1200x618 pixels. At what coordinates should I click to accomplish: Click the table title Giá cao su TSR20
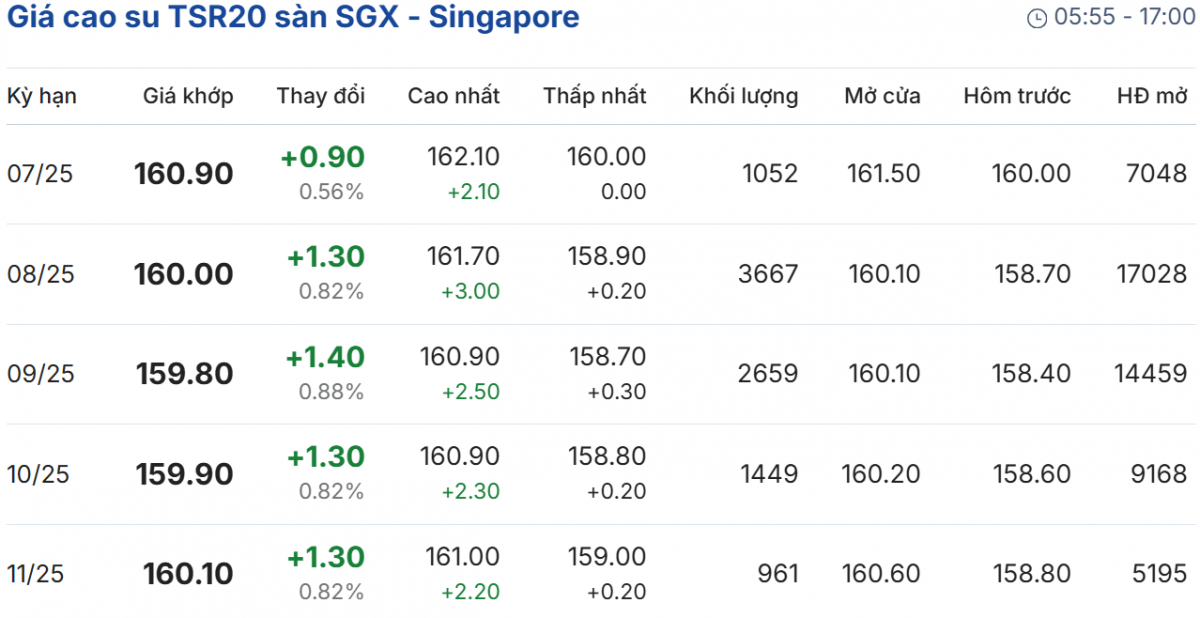tap(293, 17)
